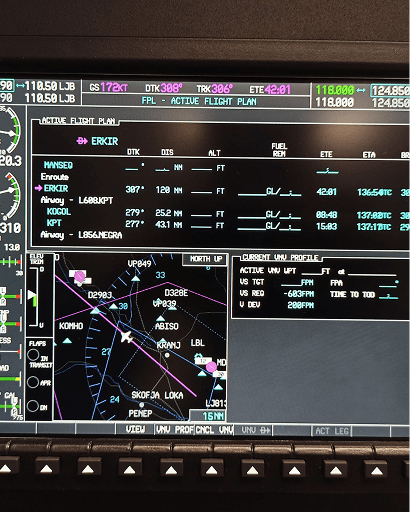Screen dimensions: 410x512
Task: Click the flaps IN TRANSIT indicator circle
Action: [x=33, y=355]
